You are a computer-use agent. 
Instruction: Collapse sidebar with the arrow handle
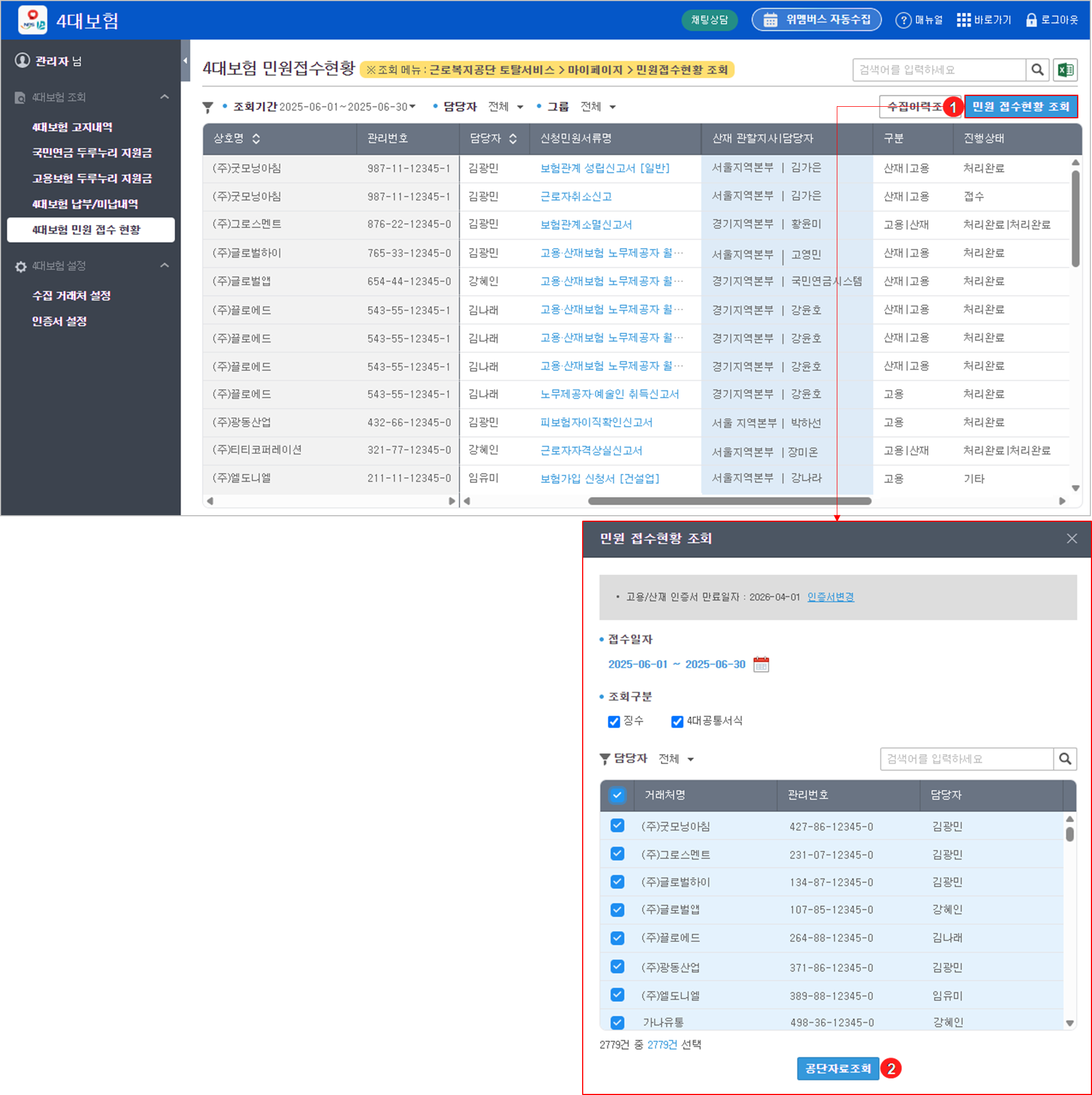(186, 61)
